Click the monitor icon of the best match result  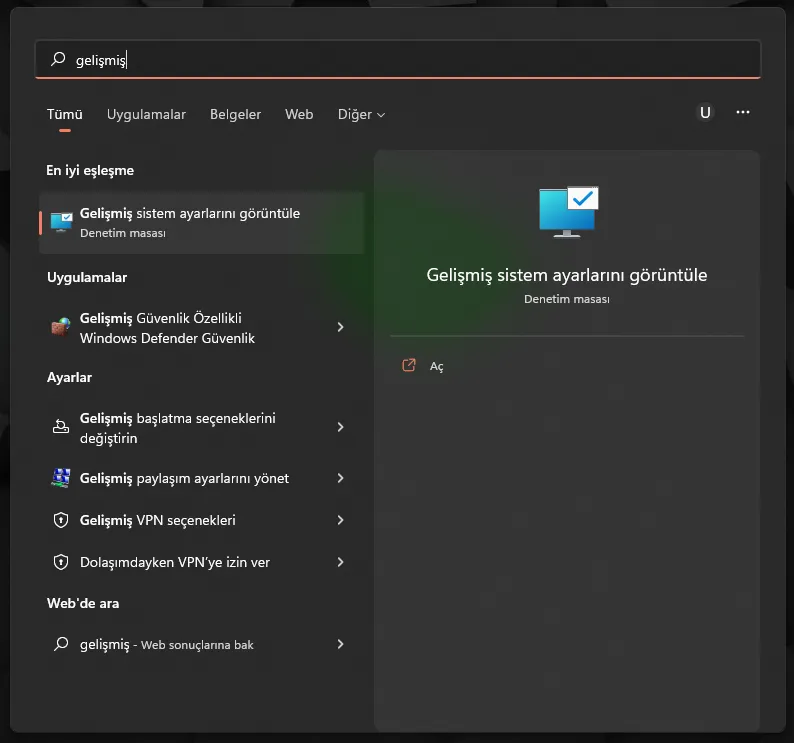point(61,222)
